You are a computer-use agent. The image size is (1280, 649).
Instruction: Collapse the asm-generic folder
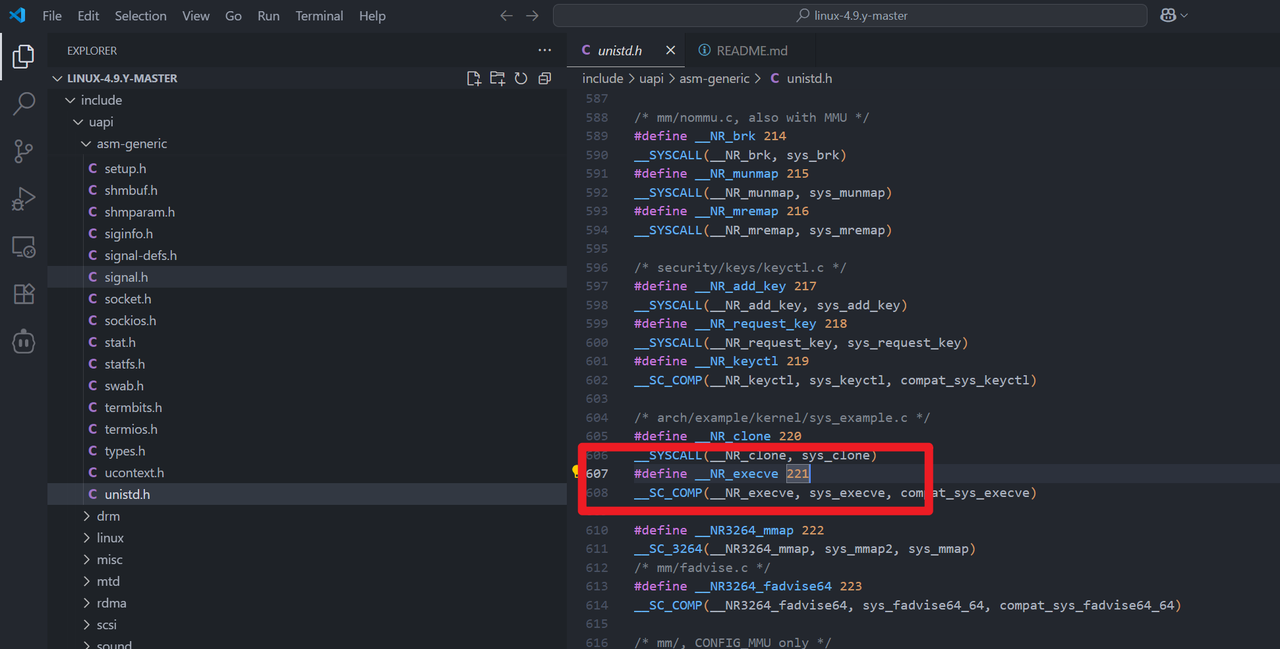coord(131,144)
